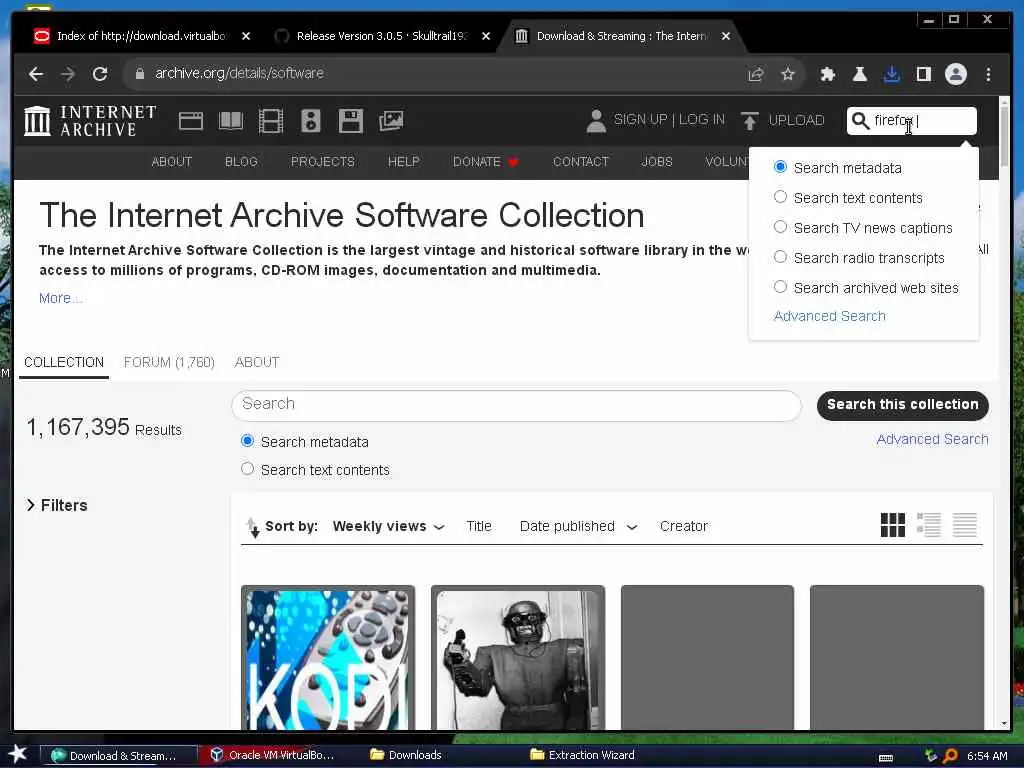
Task: Open the Kodi thumbnail item
Action: tap(328, 658)
